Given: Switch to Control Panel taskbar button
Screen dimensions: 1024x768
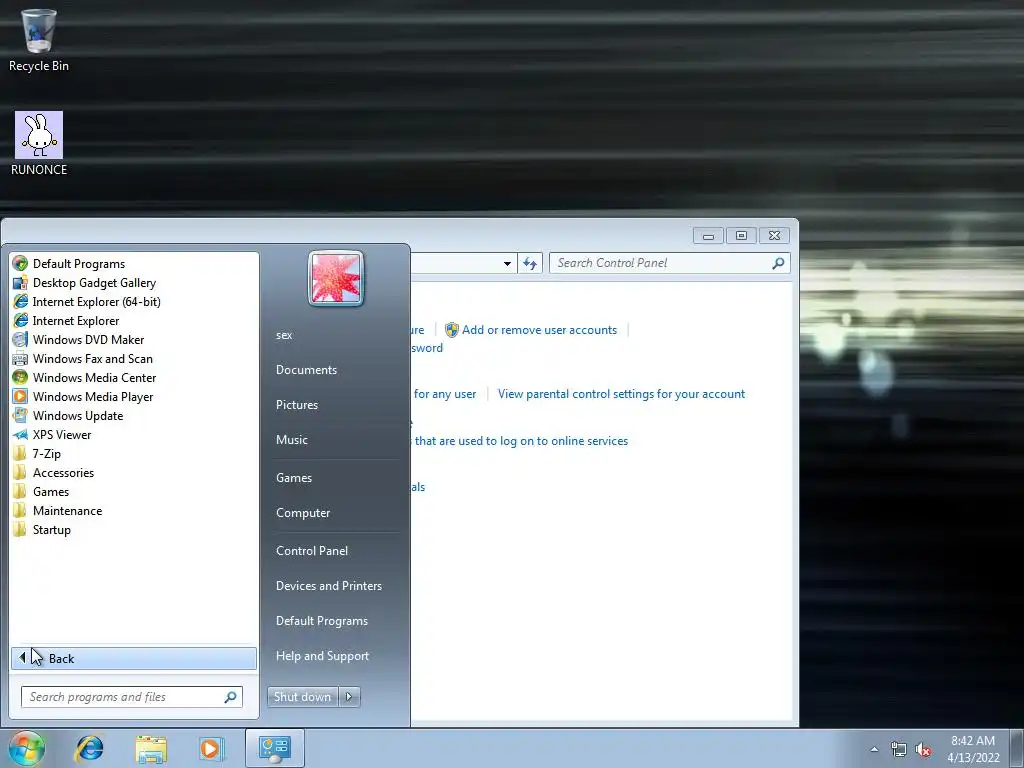Looking at the screenshot, I should pos(274,748).
